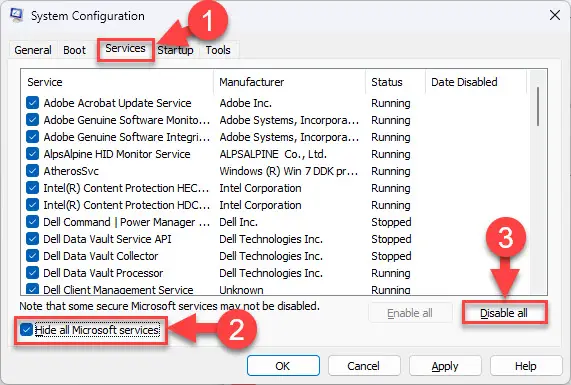
Task: Uncheck Adobe Genuine Software Monitor checkbox
Action: (x=32, y=120)
